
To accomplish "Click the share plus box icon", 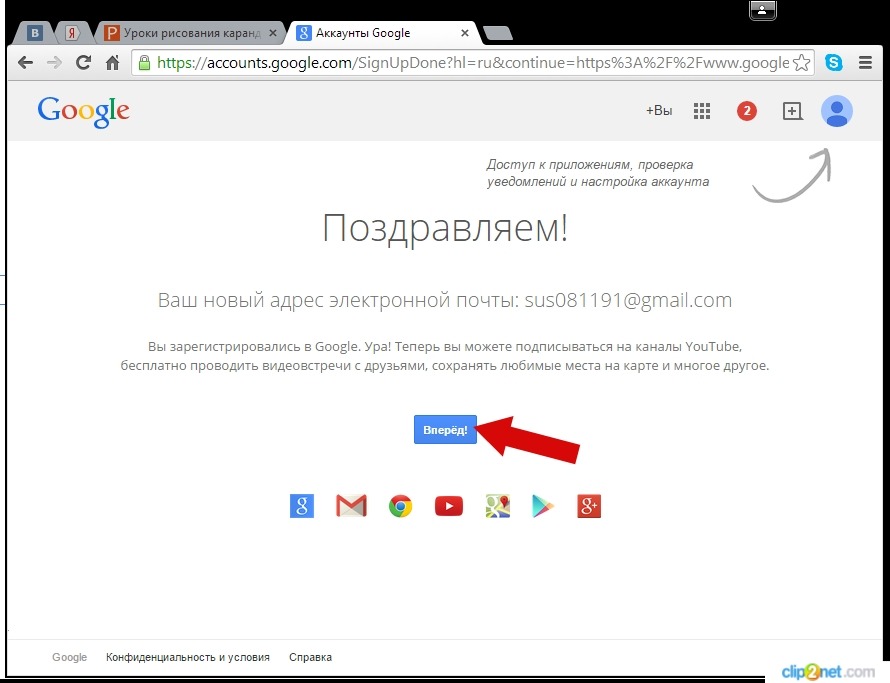I will coord(792,111).
